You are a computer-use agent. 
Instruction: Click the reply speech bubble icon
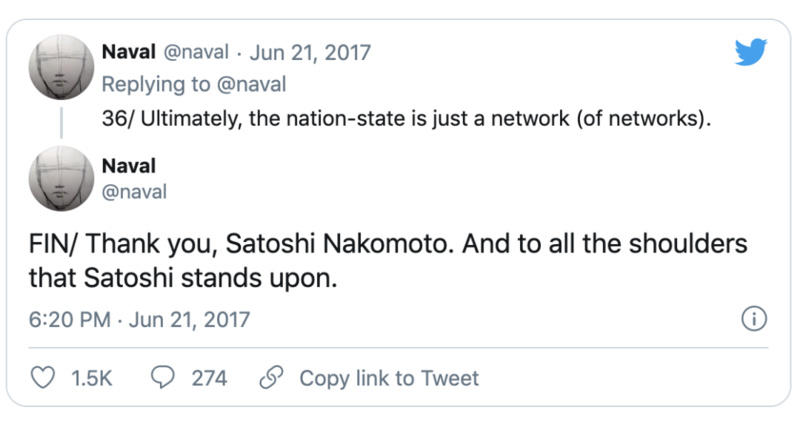pos(163,378)
